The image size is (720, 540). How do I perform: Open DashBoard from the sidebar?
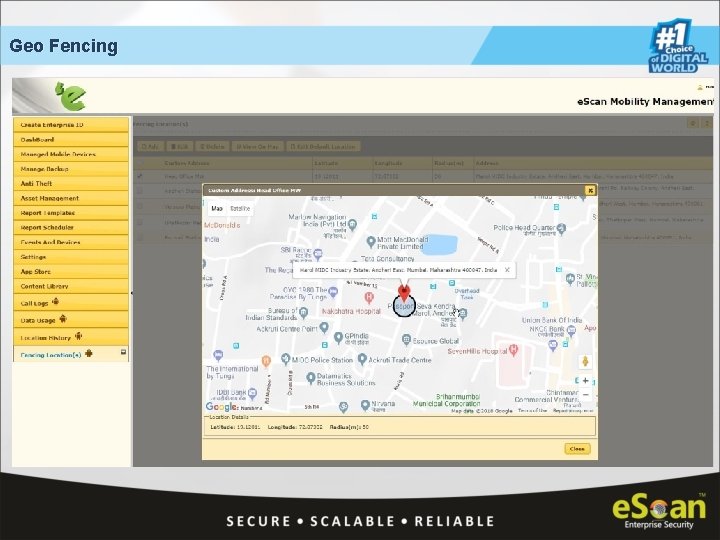[71, 139]
